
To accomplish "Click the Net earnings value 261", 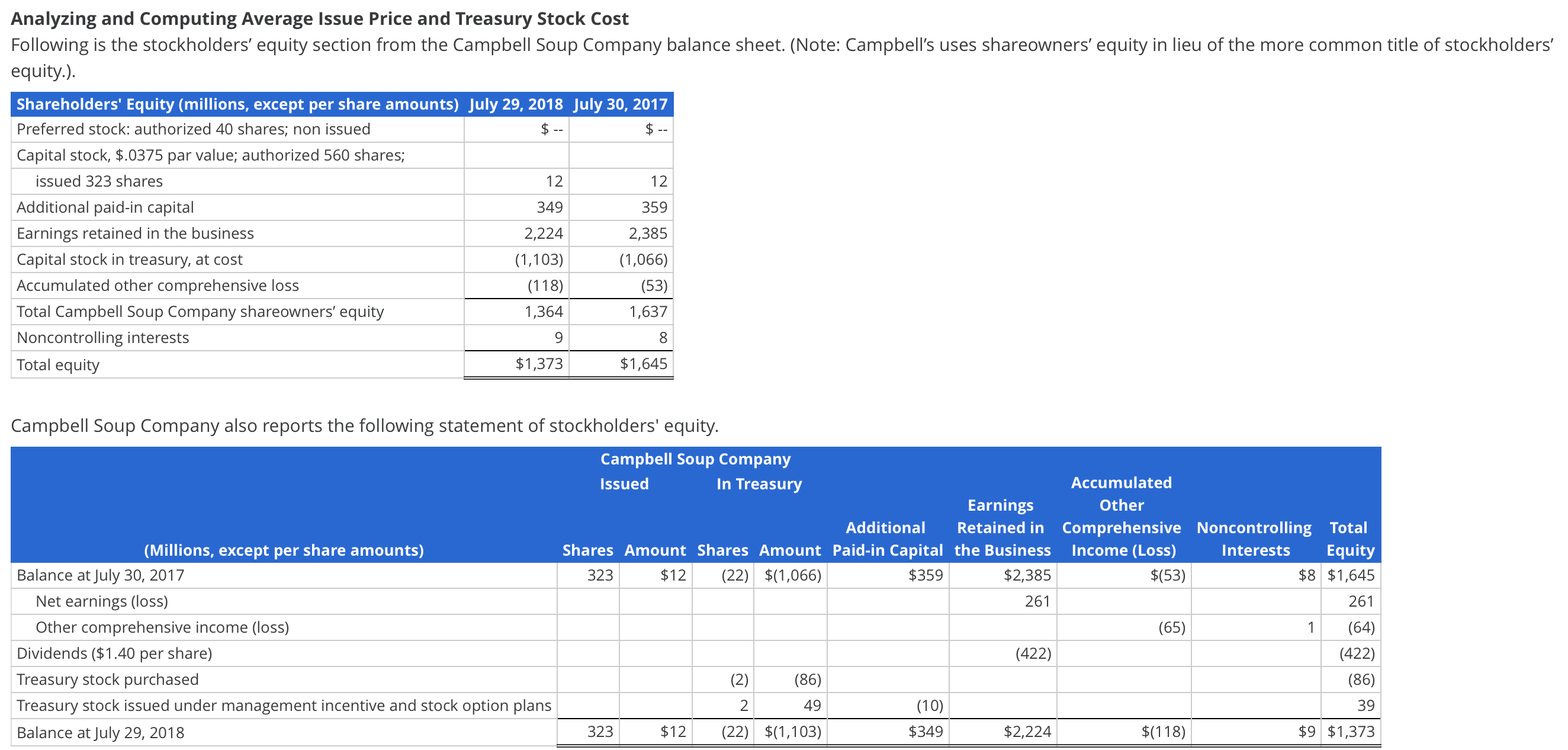I will click(1039, 601).
